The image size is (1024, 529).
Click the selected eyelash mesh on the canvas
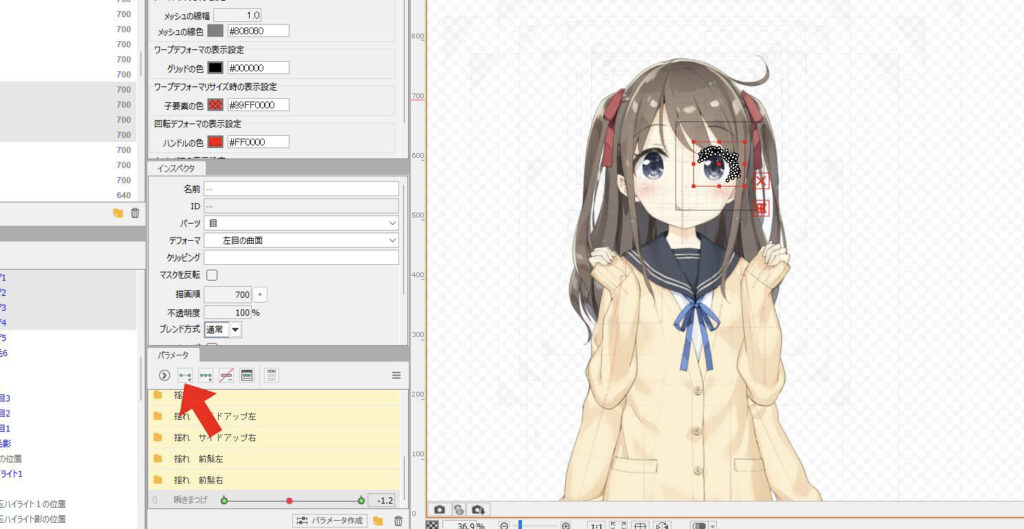pos(719,162)
